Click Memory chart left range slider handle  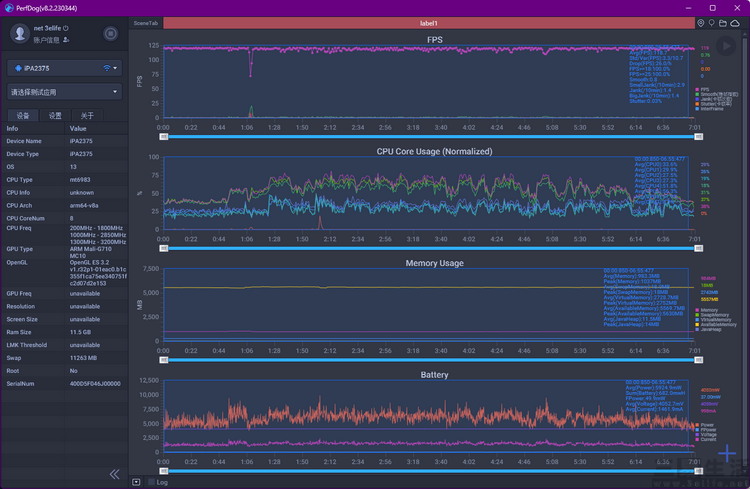coord(164,360)
